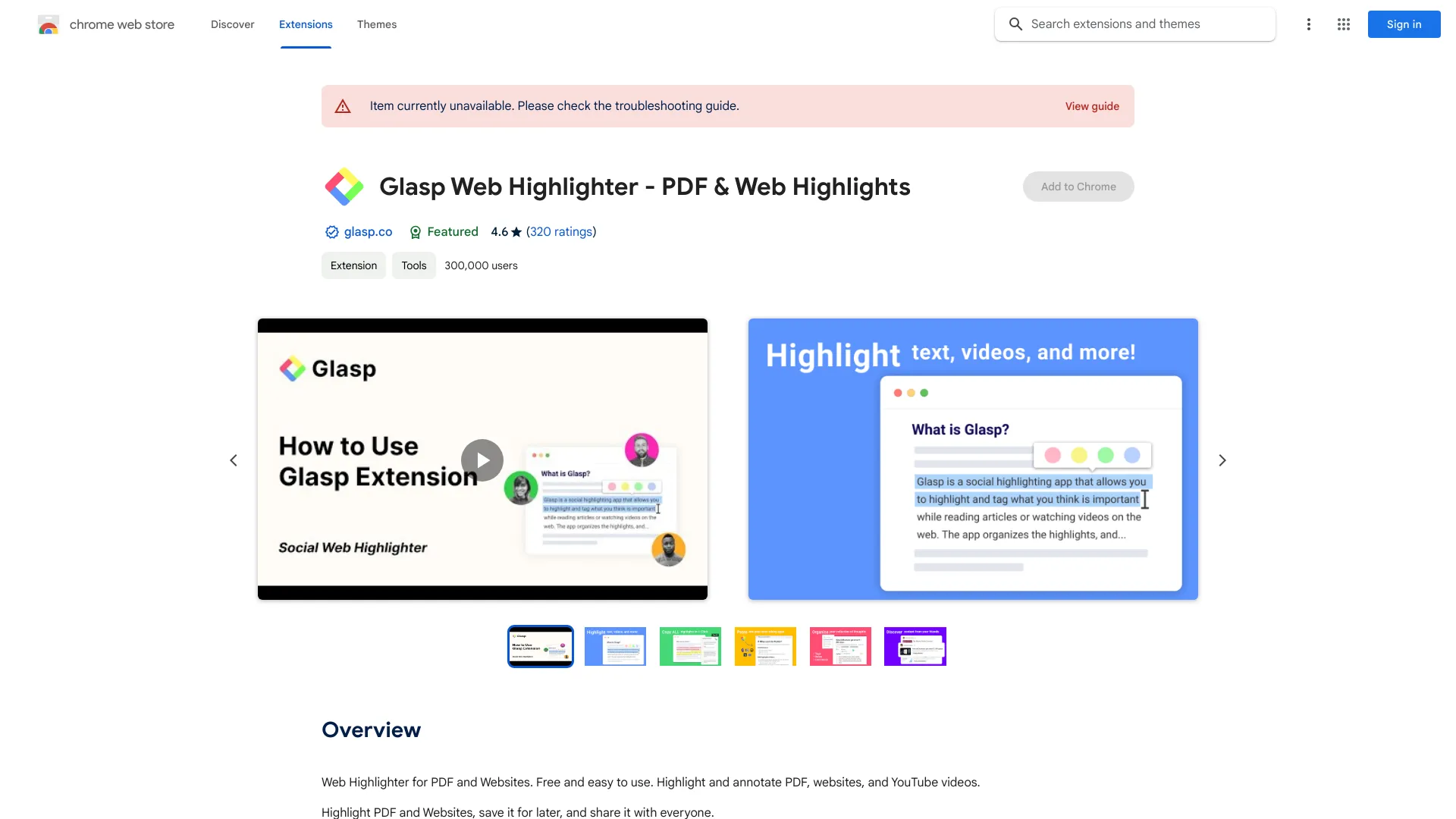Select the sixth screenshot thumbnail
This screenshot has height=819, width=1456.
point(915,646)
